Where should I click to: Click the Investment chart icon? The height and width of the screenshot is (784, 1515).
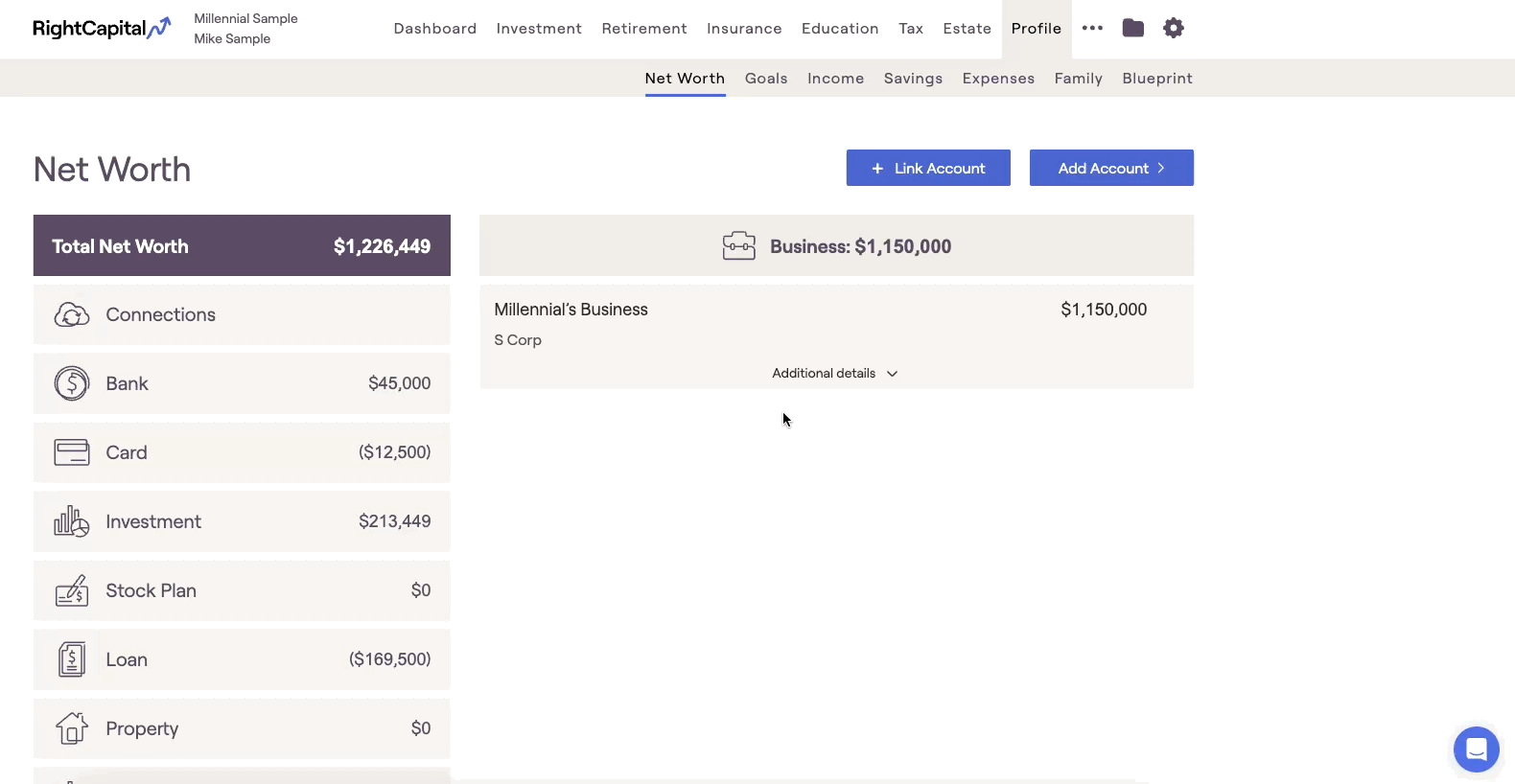click(x=72, y=521)
